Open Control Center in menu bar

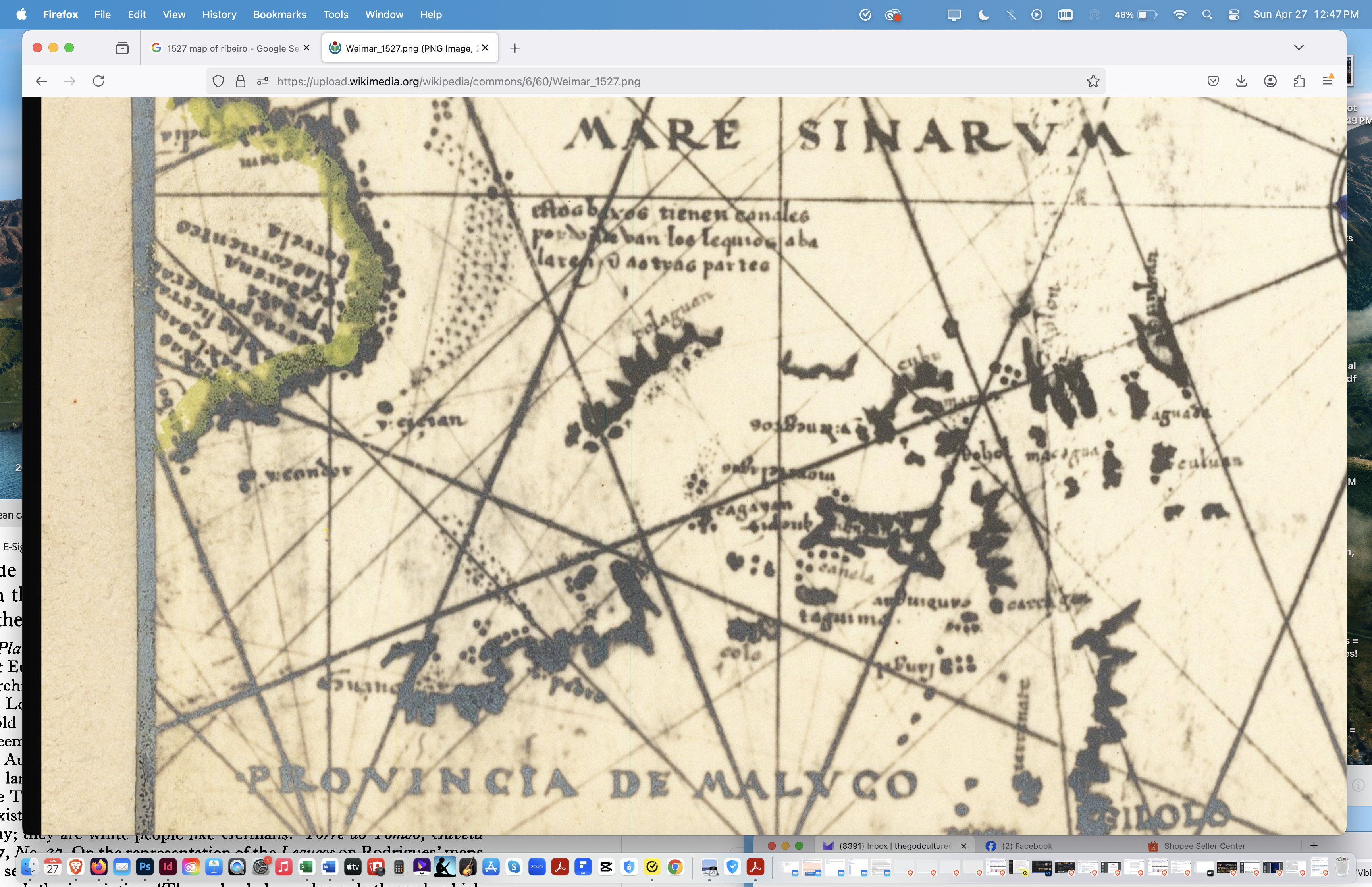1233,14
